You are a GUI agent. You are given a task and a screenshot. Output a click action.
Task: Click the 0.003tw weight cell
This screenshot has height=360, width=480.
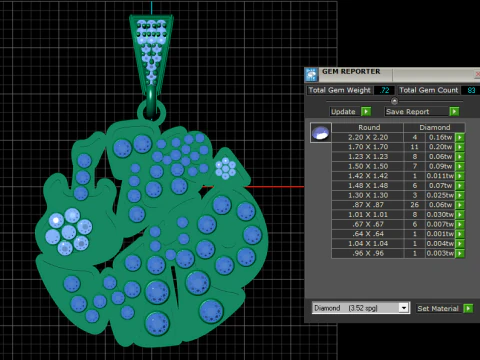440,253
